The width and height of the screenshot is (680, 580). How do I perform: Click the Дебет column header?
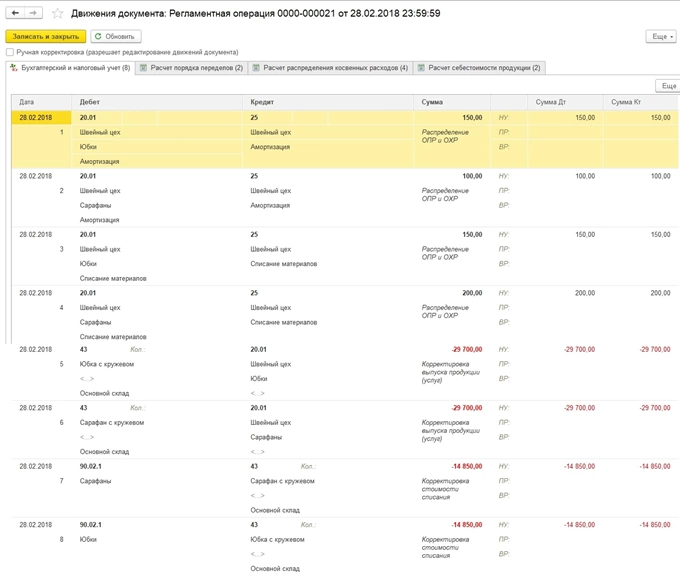(x=157, y=102)
